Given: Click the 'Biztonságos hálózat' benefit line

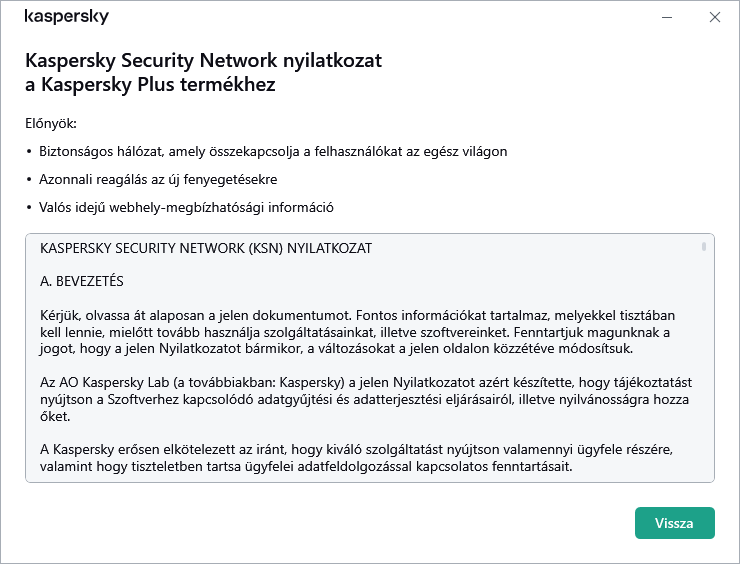Looking at the screenshot, I should point(273,152).
